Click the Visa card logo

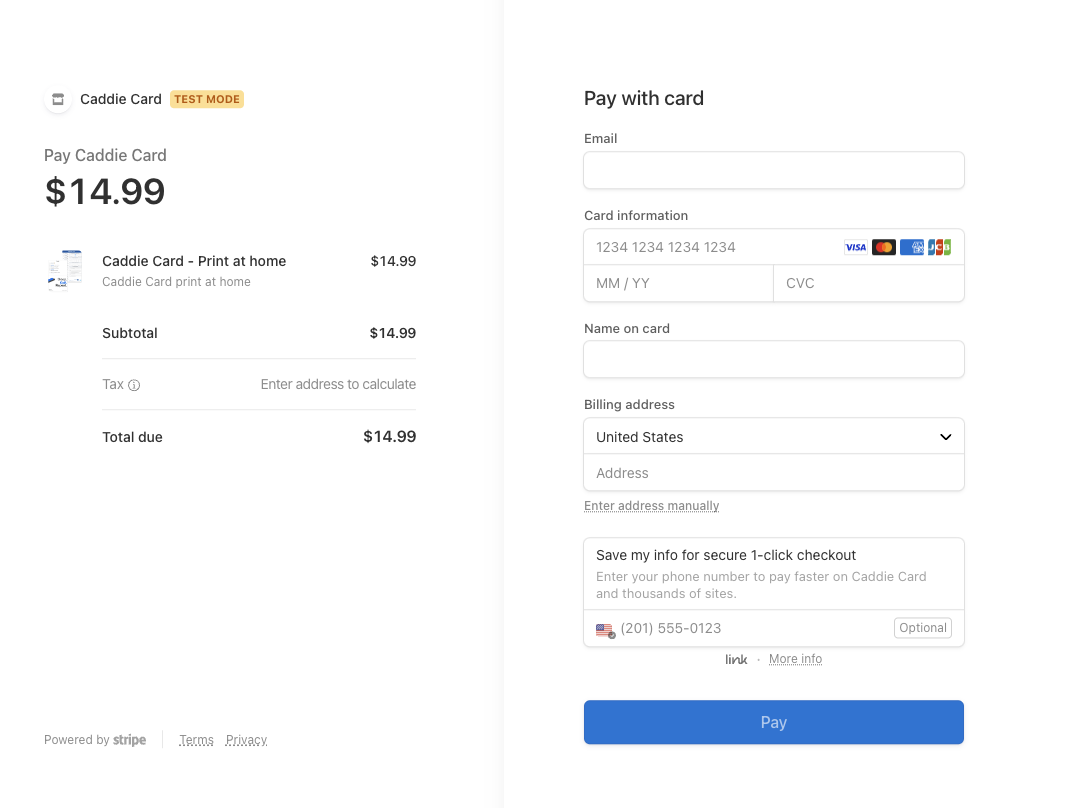pyautogui.click(x=856, y=247)
